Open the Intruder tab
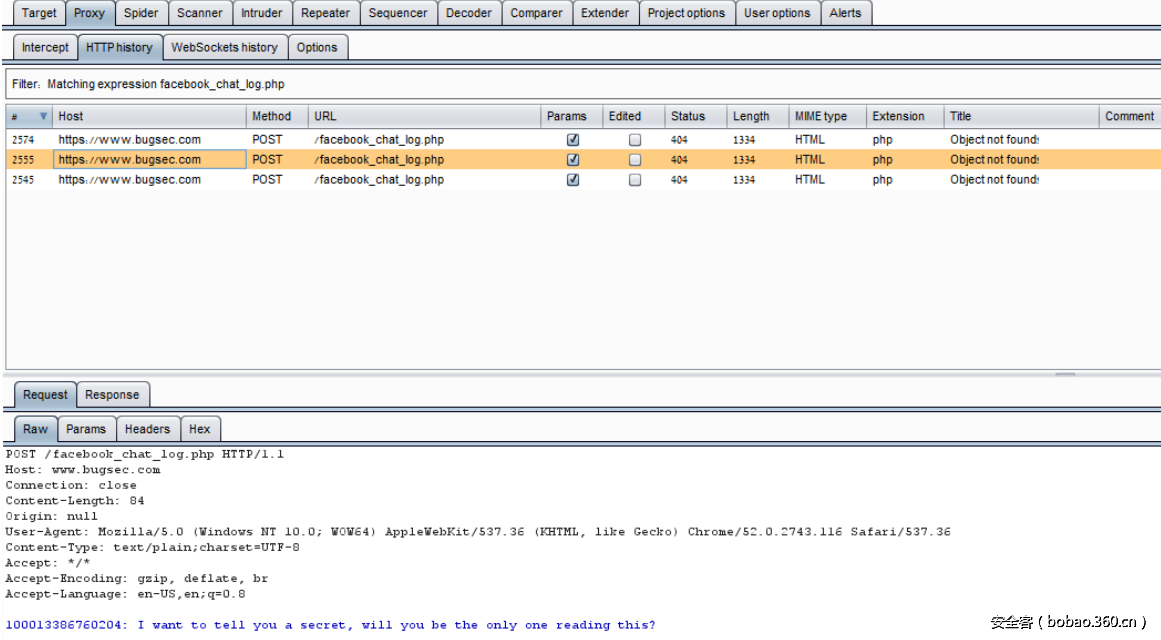This screenshot has height=640, width=1161. click(261, 13)
